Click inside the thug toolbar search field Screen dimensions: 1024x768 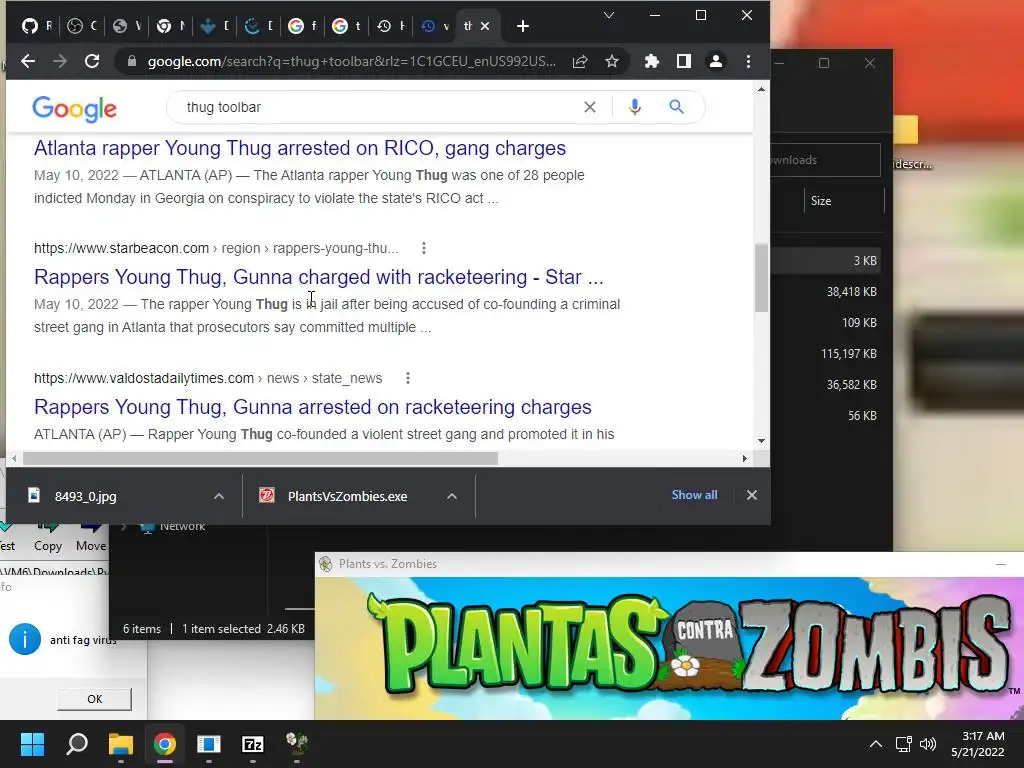(x=379, y=107)
